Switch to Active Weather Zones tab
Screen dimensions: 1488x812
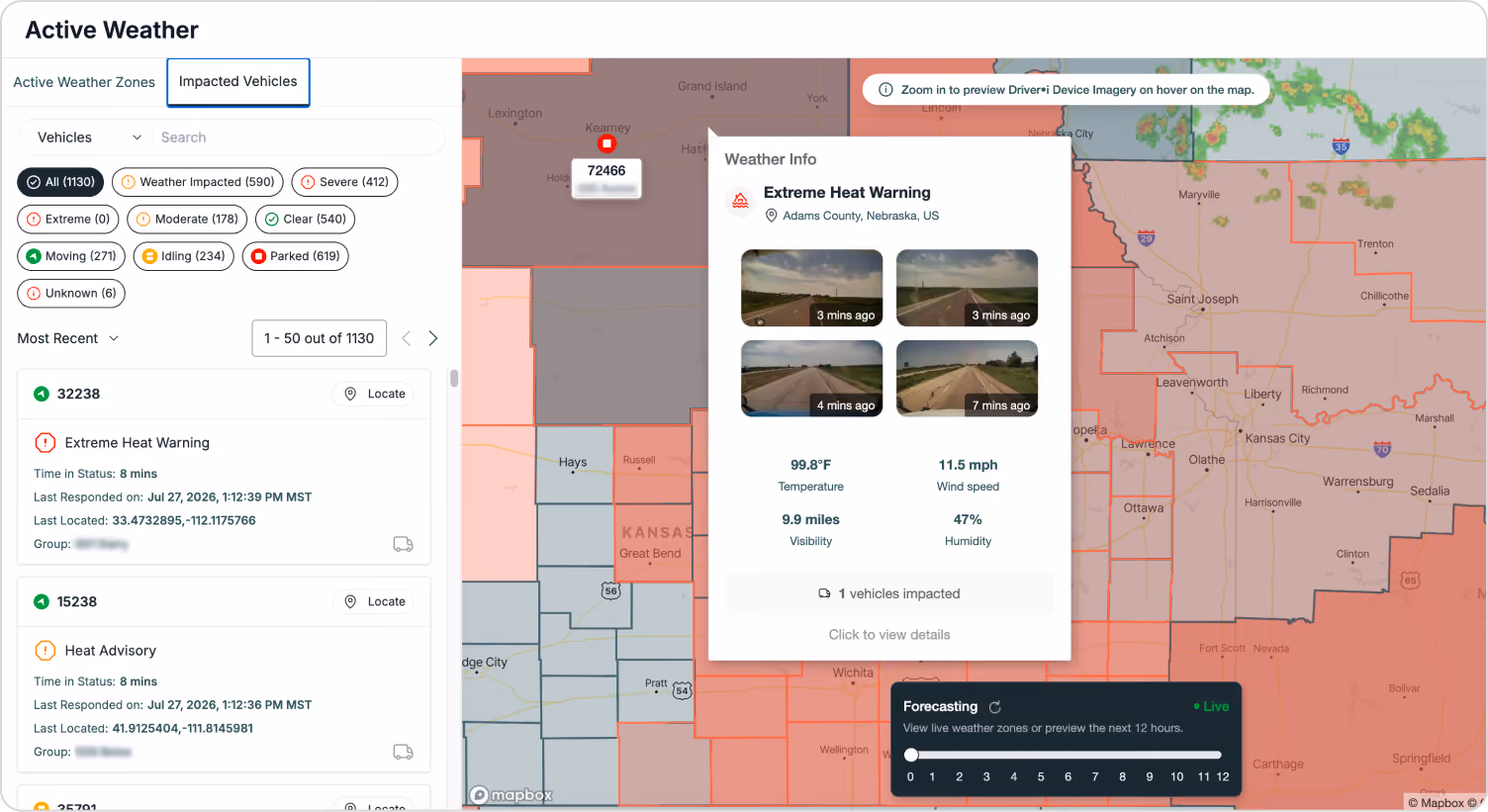click(84, 82)
